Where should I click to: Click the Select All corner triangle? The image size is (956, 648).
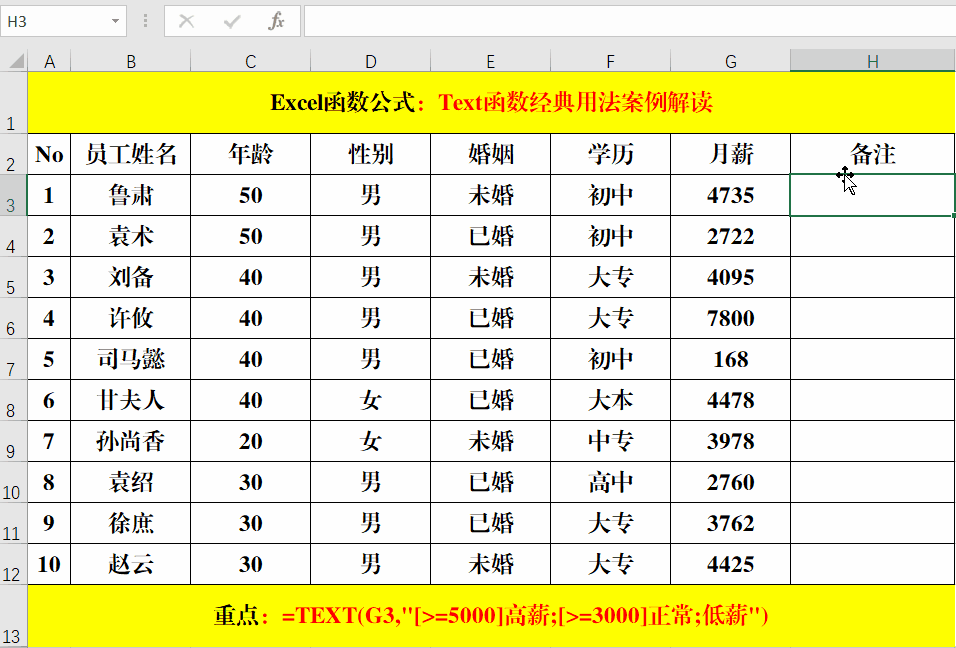tap(15, 61)
